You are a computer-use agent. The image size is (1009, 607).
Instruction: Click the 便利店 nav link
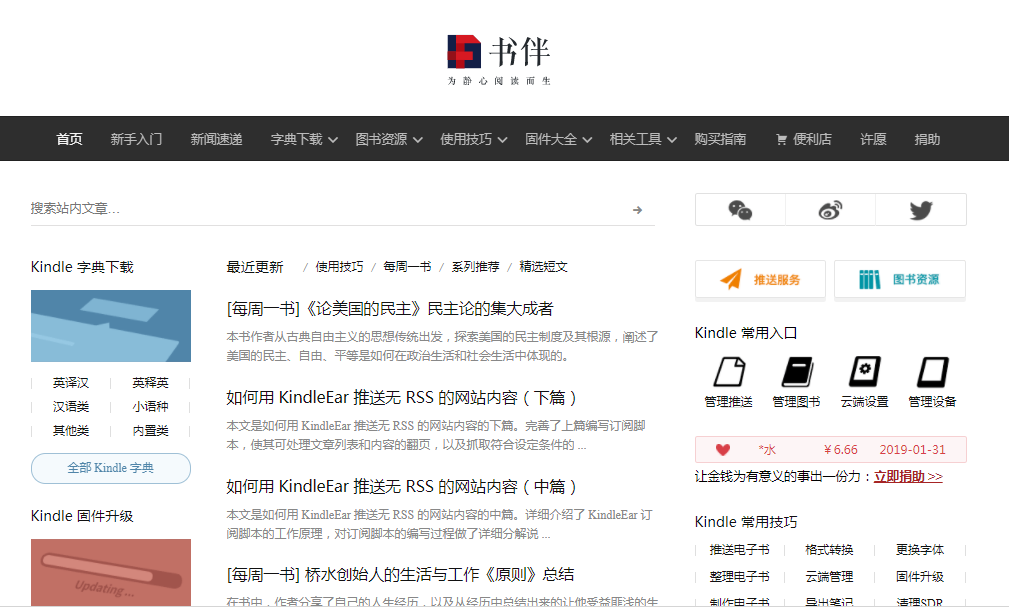[812, 139]
